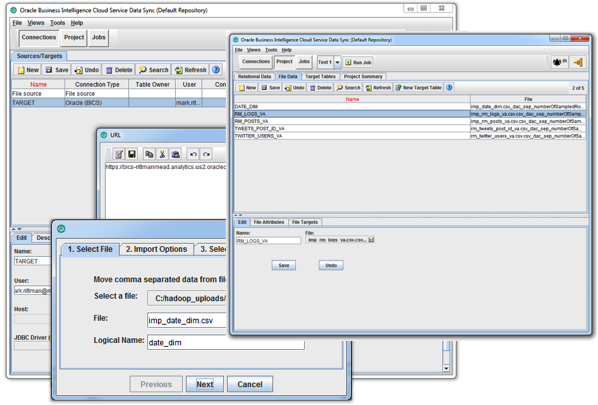
Task: Click undo arrow in URL dialog
Action: 193,154
